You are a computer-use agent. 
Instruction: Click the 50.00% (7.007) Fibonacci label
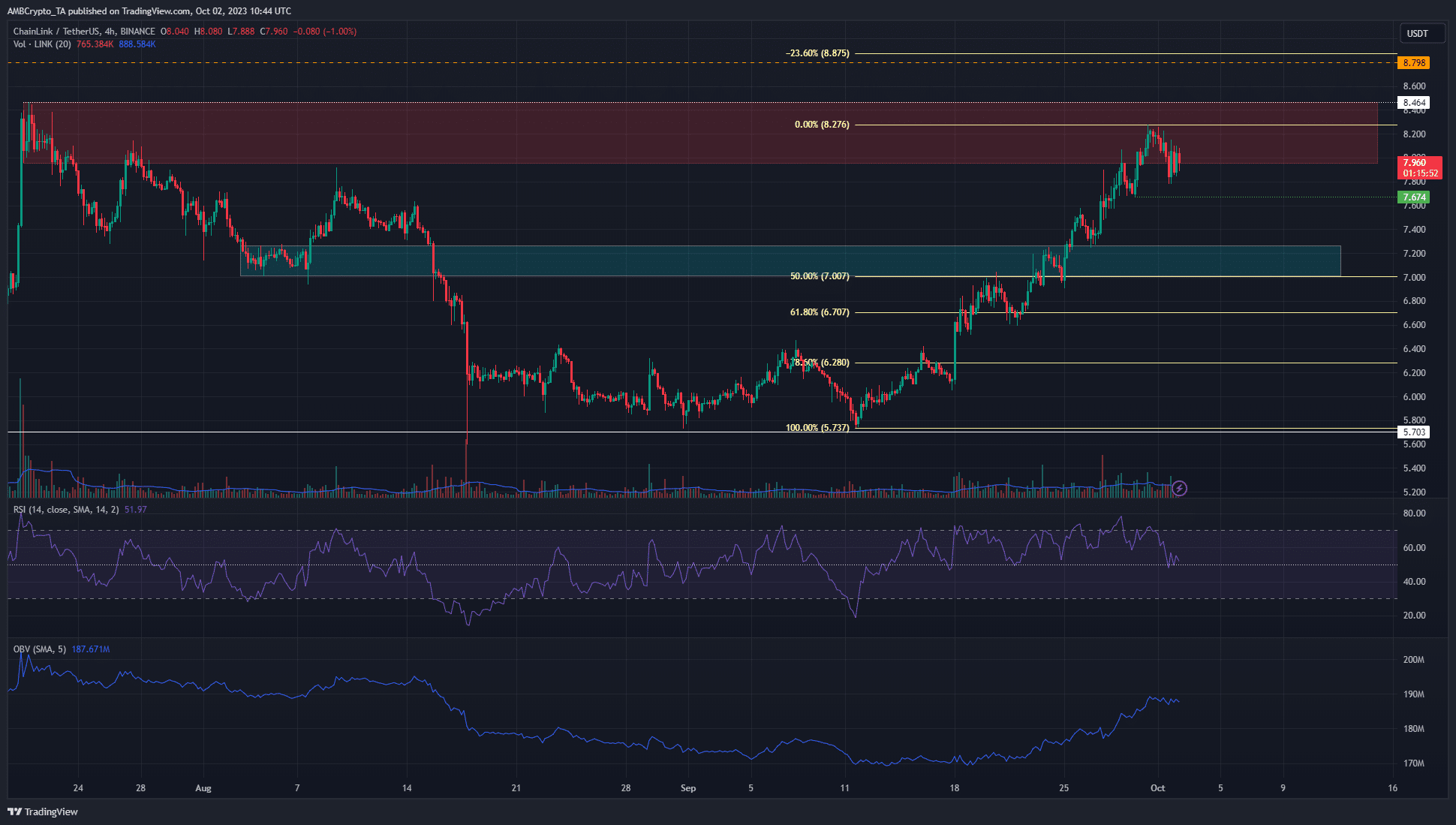tap(820, 276)
